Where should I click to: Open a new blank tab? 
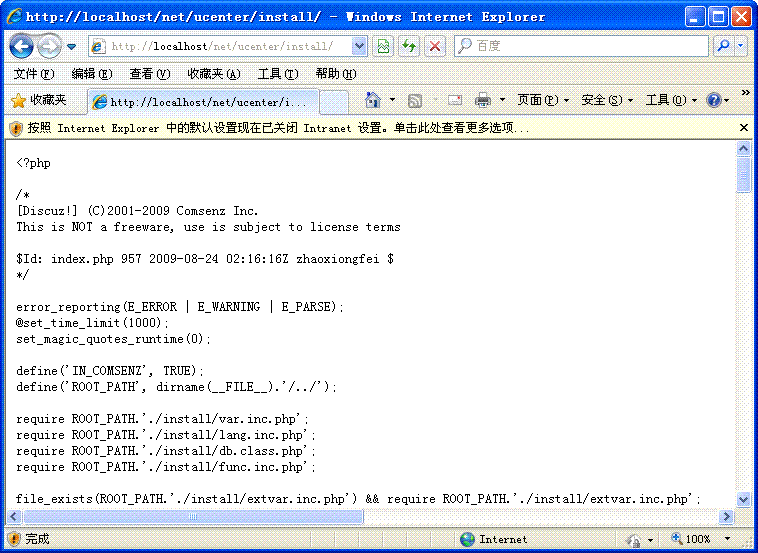coord(334,102)
